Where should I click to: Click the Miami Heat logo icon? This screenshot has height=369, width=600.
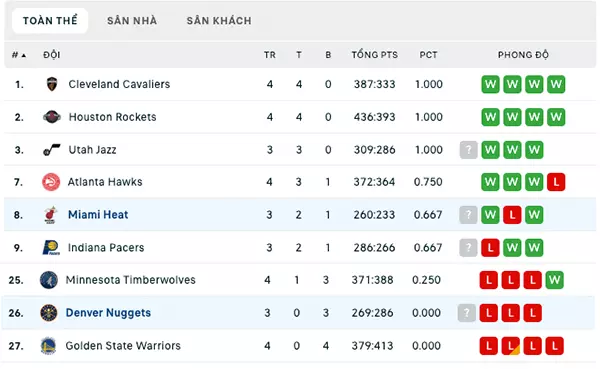coord(51,215)
